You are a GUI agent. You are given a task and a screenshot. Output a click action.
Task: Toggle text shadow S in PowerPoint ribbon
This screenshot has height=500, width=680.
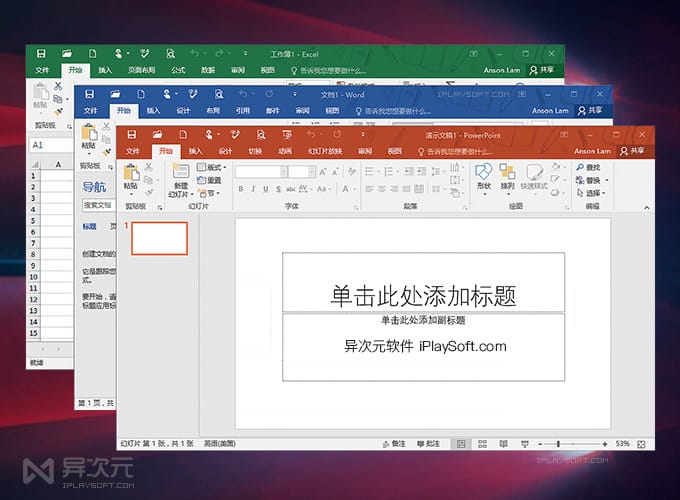(278, 189)
